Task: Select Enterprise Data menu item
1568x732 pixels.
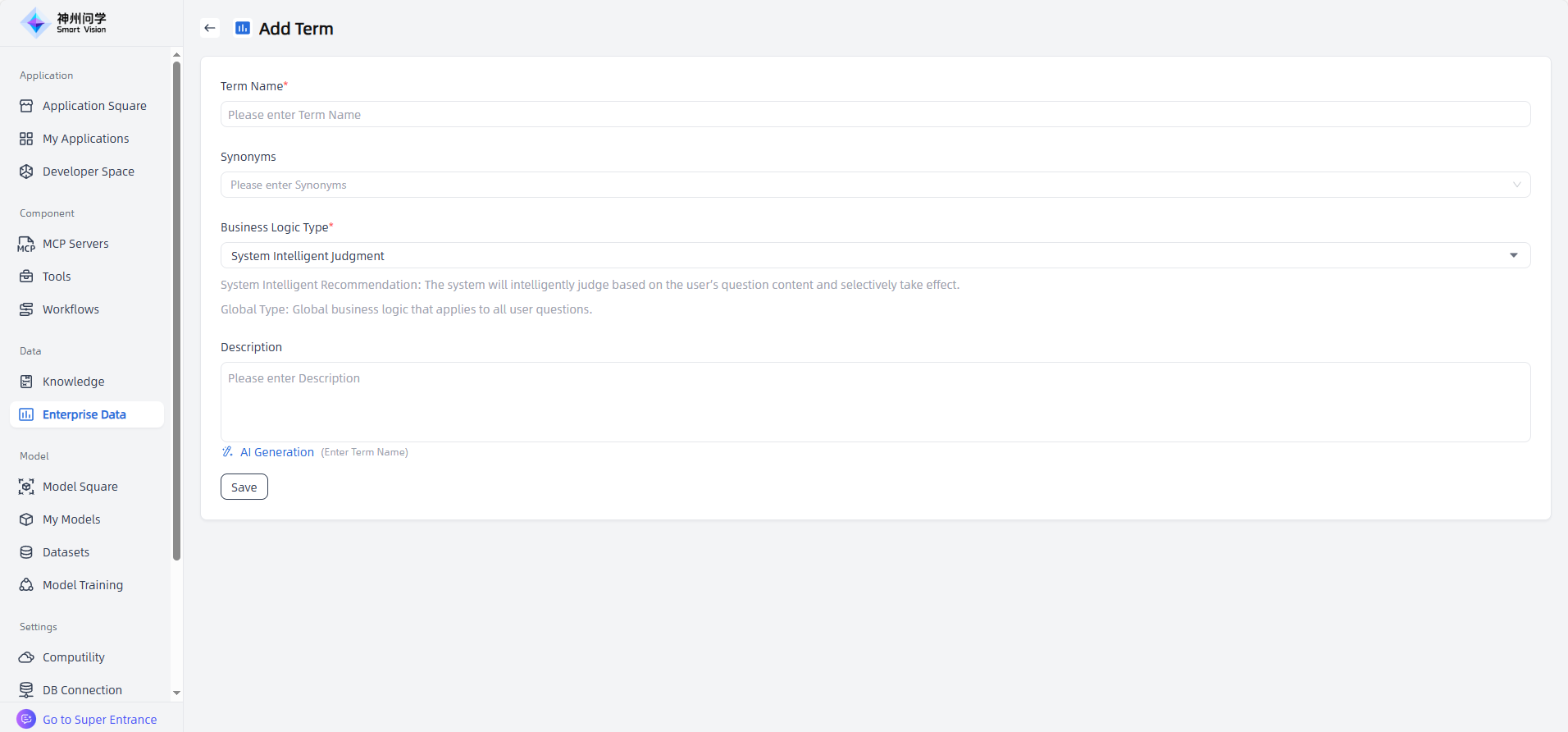Action: tap(84, 414)
